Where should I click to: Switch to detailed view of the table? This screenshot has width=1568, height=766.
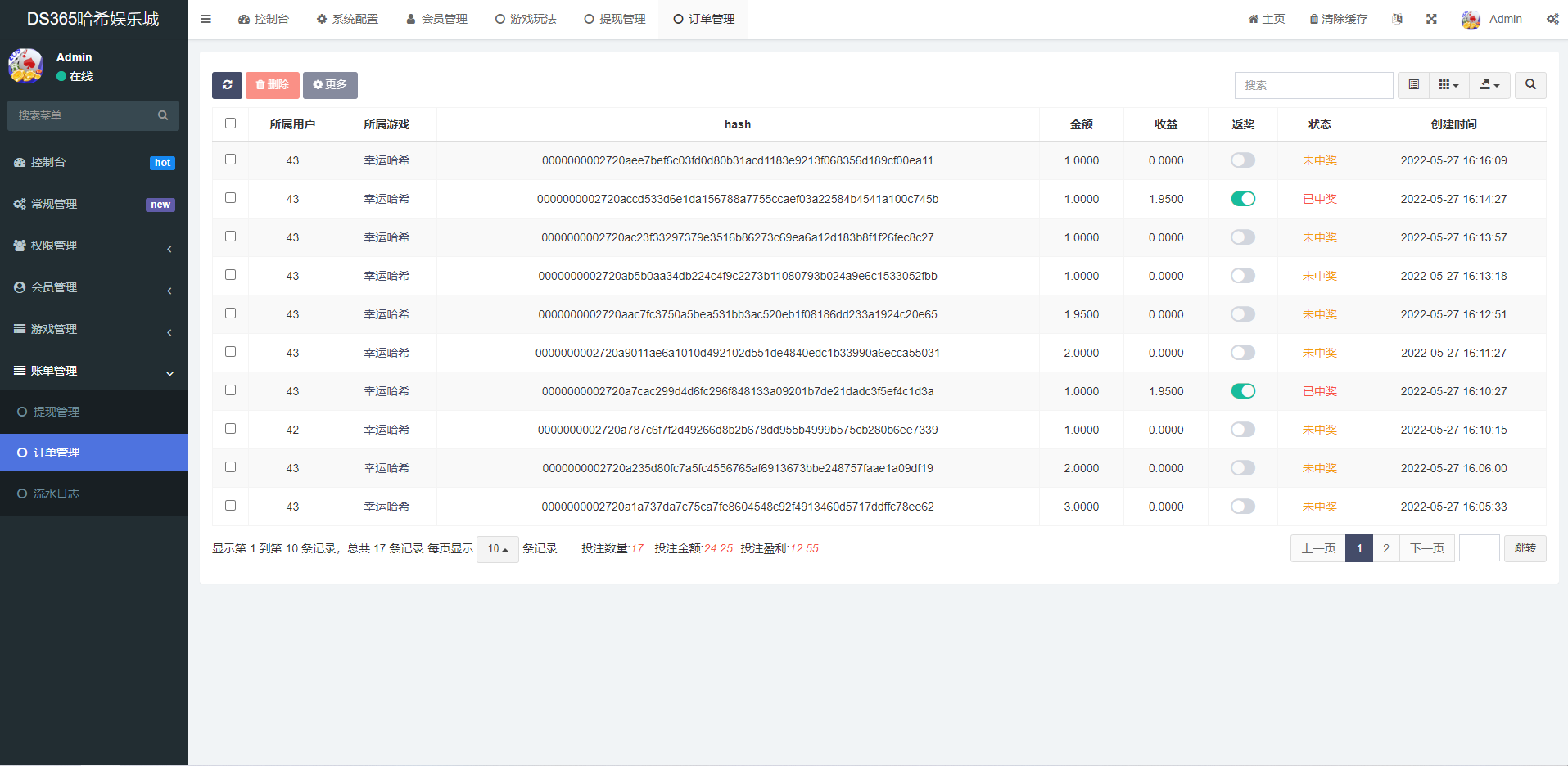click(x=1412, y=85)
